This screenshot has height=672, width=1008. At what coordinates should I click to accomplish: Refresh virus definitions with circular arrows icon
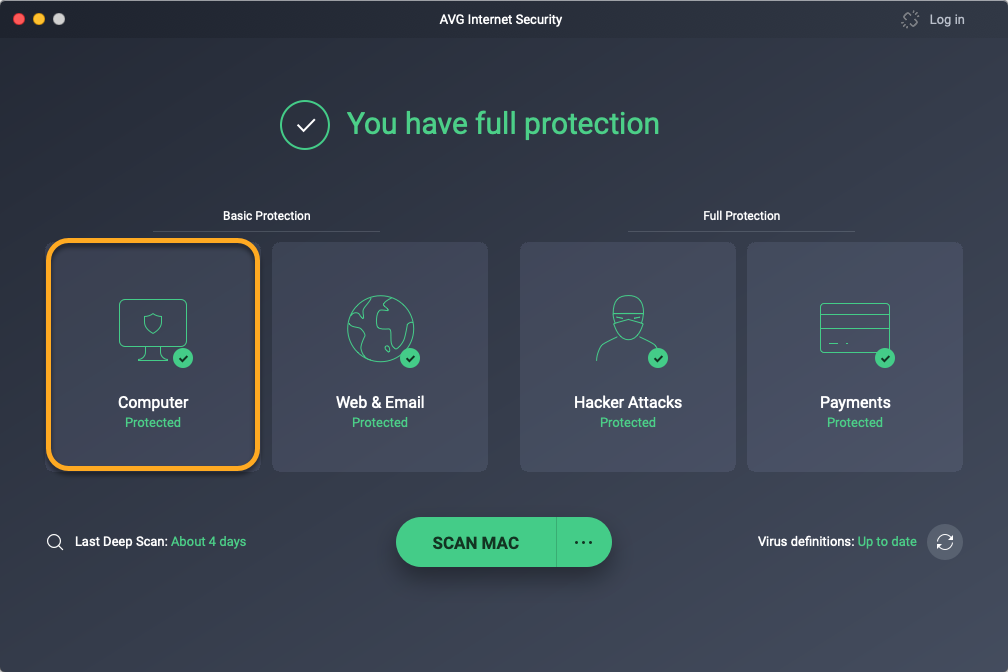coord(944,542)
